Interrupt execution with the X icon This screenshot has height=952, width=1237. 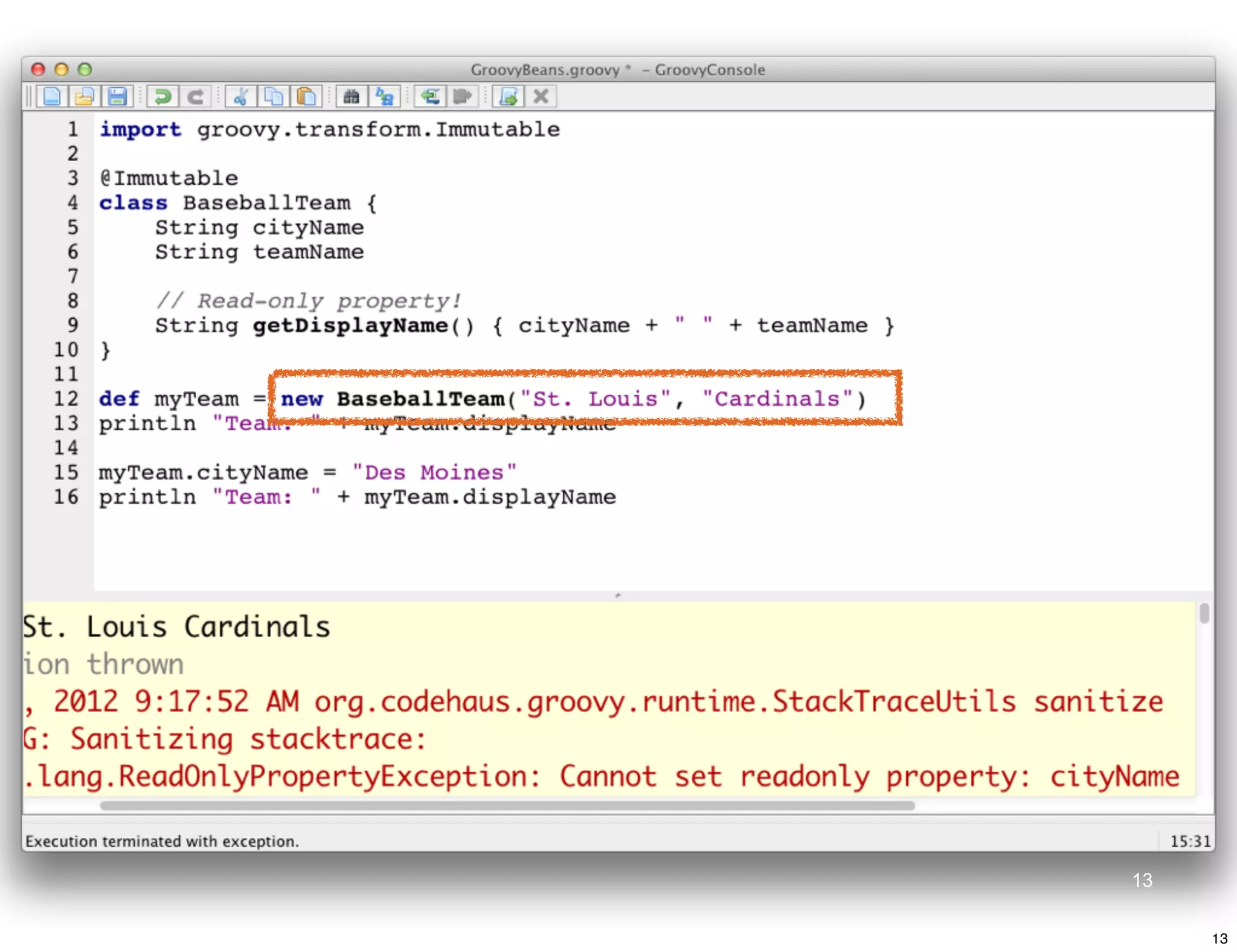(541, 97)
